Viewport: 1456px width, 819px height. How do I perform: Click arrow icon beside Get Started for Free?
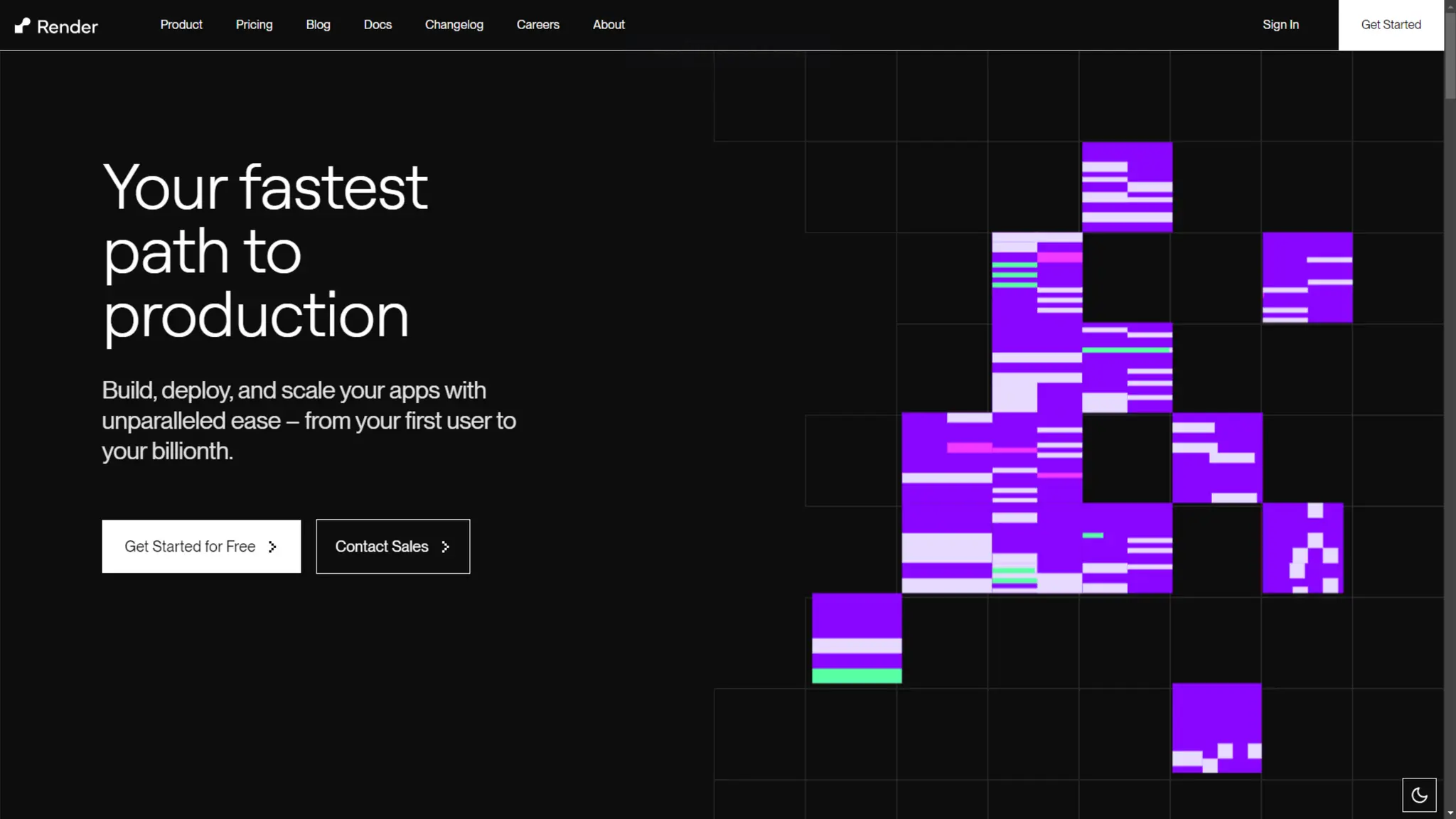tap(272, 547)
